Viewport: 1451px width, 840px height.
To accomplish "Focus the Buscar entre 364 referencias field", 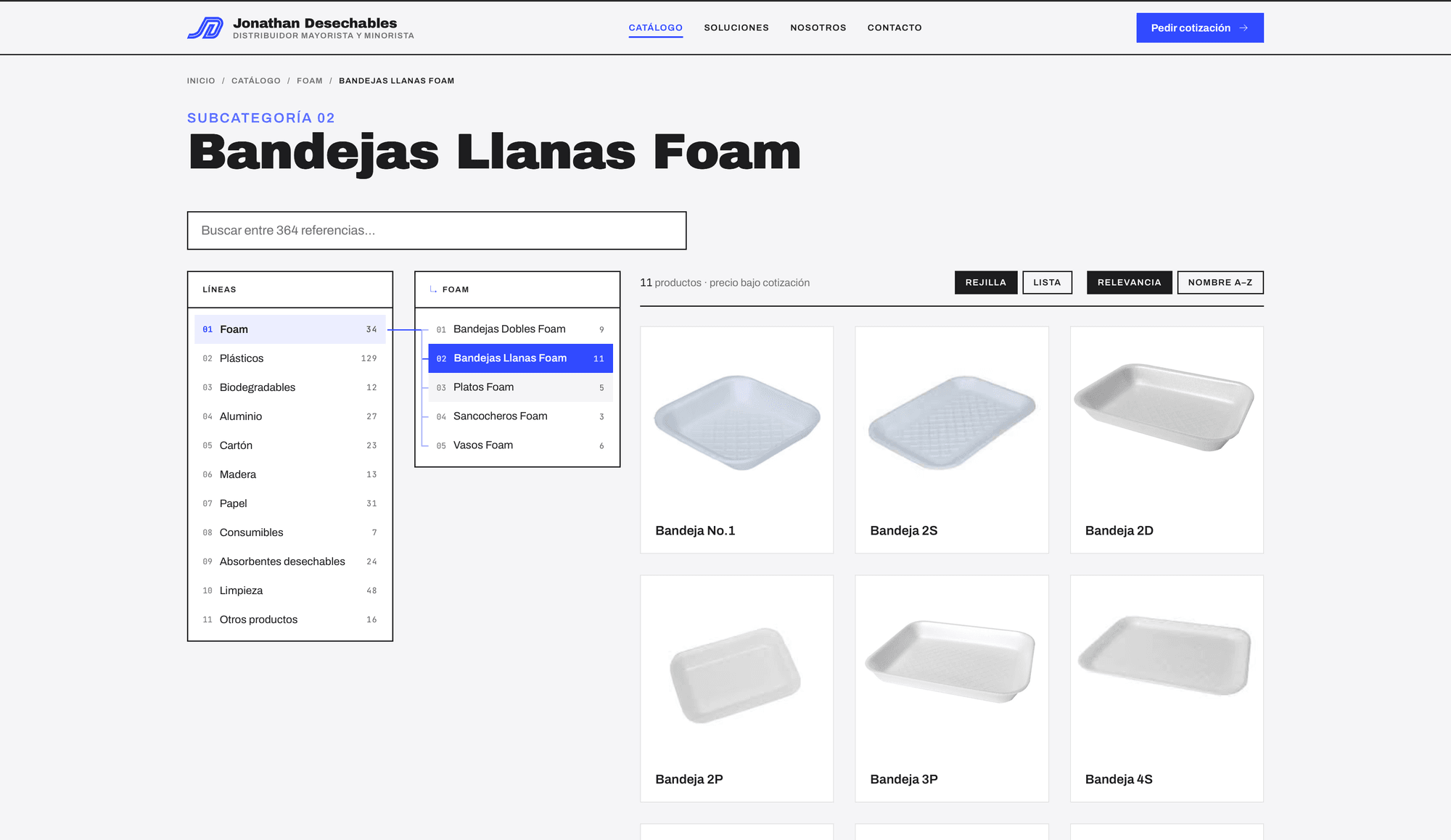I will [437, 231].
